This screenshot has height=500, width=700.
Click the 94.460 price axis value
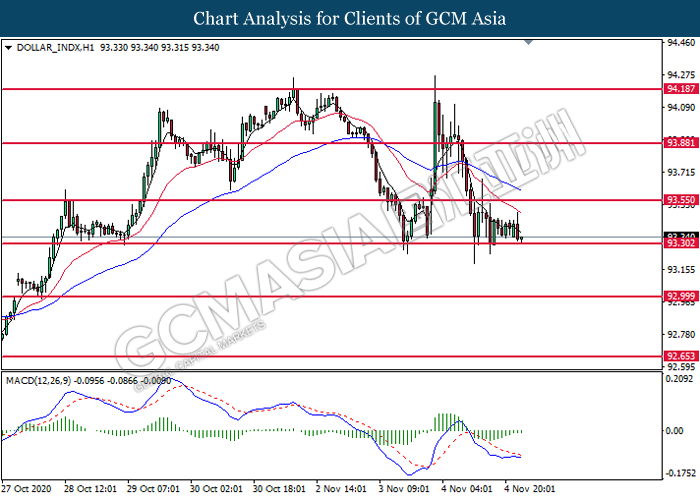(681, 43)
